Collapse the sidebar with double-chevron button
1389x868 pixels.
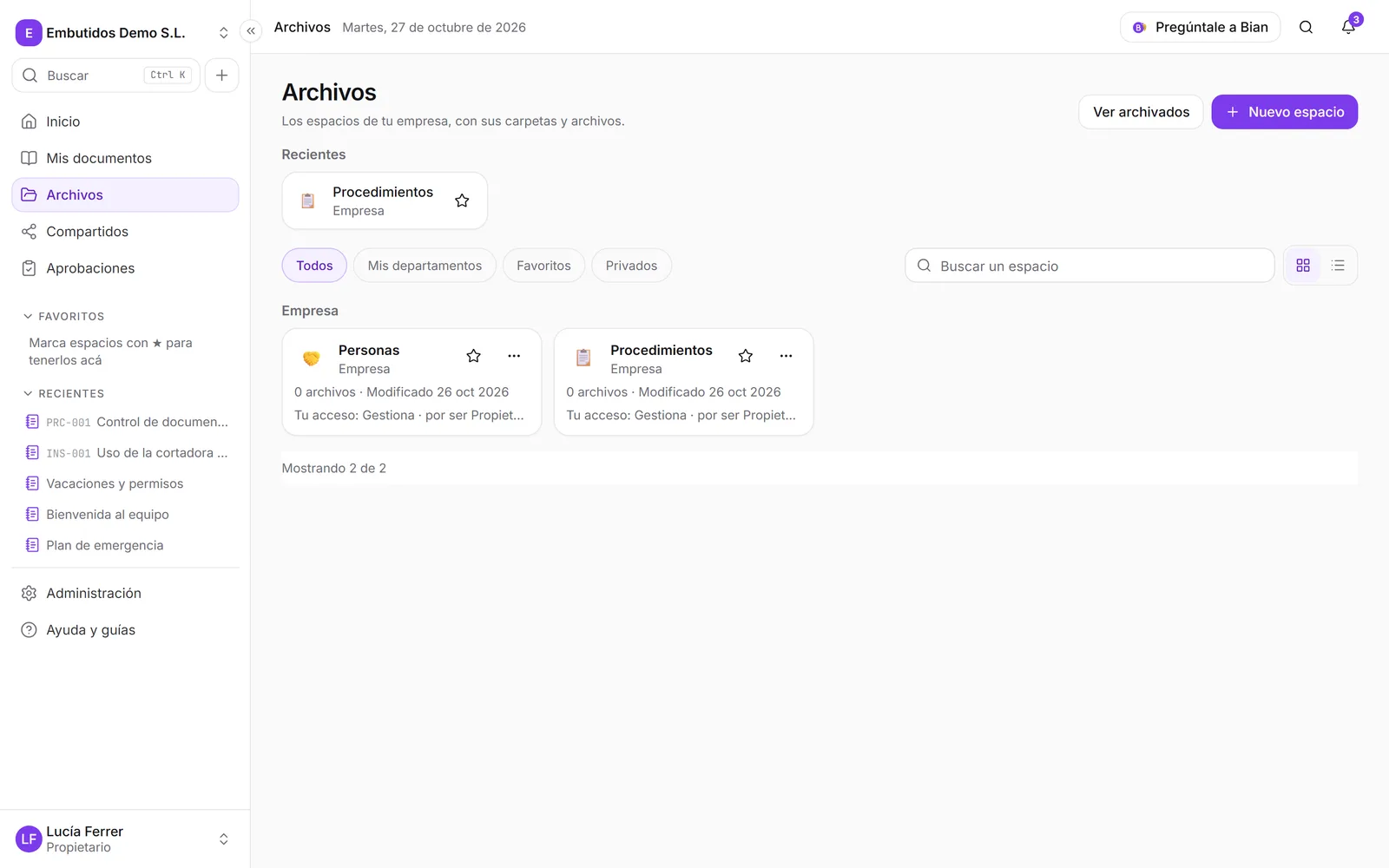click(251, 31)
